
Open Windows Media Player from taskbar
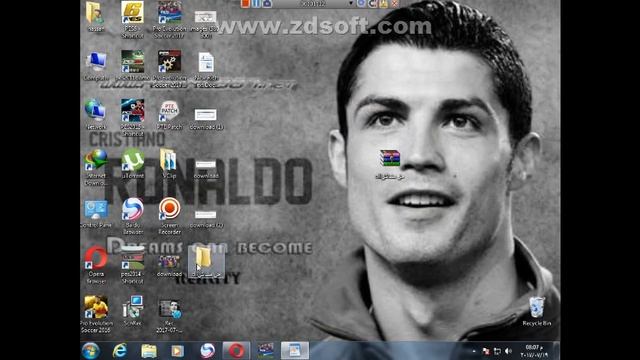[178, 351]
